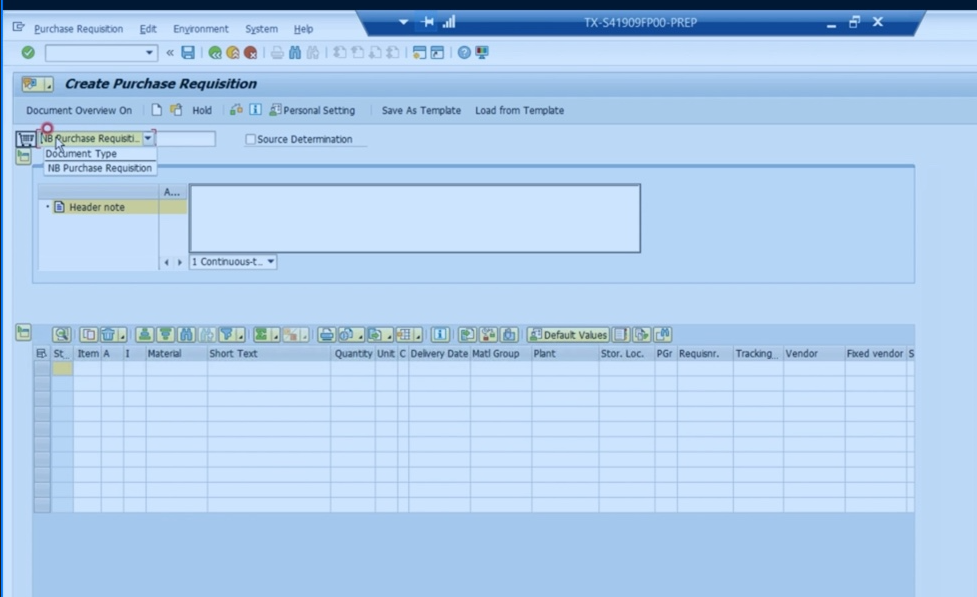Click the Hold button

[202, 110]
